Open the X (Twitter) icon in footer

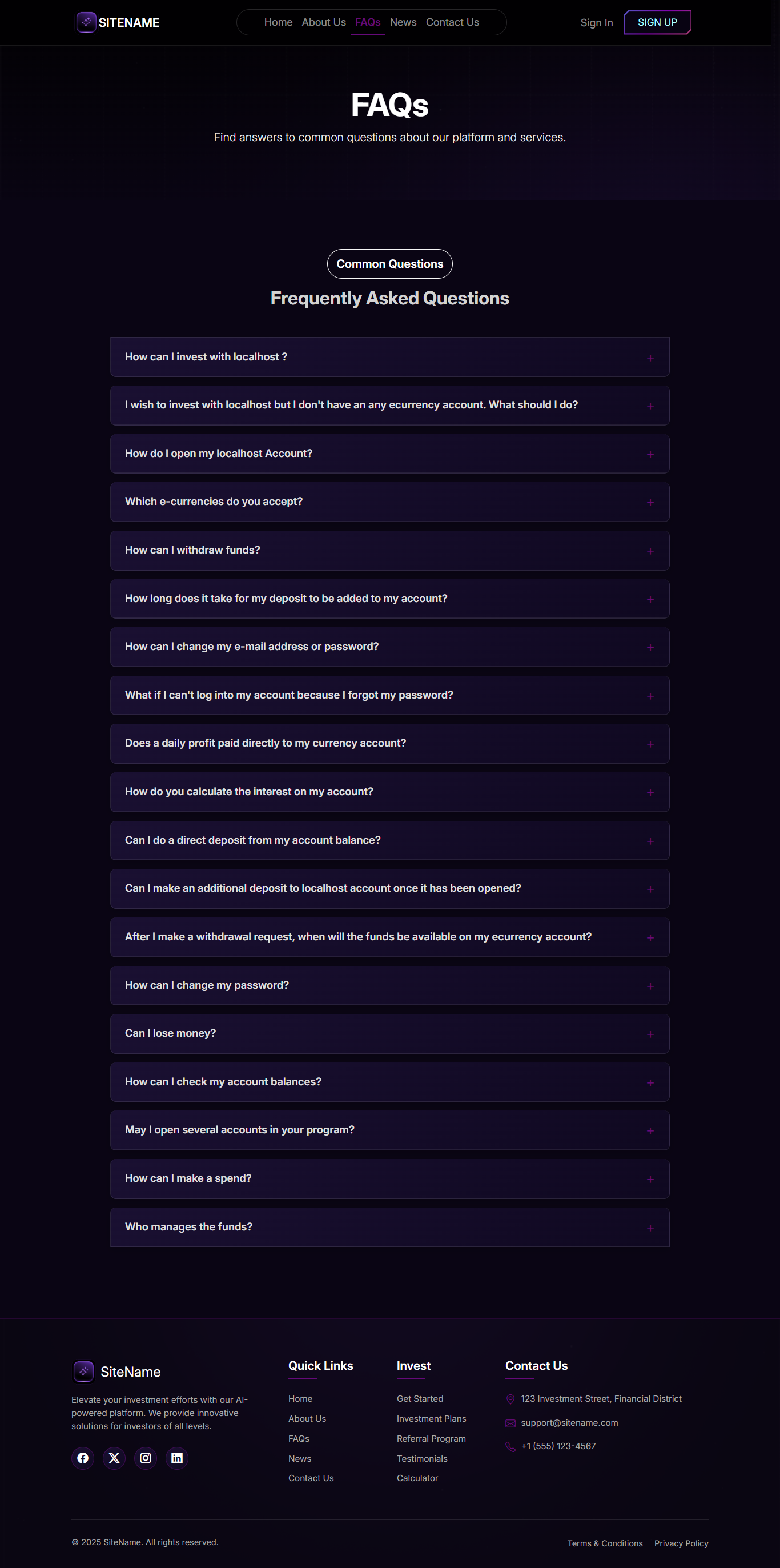tap(114, 1458)
